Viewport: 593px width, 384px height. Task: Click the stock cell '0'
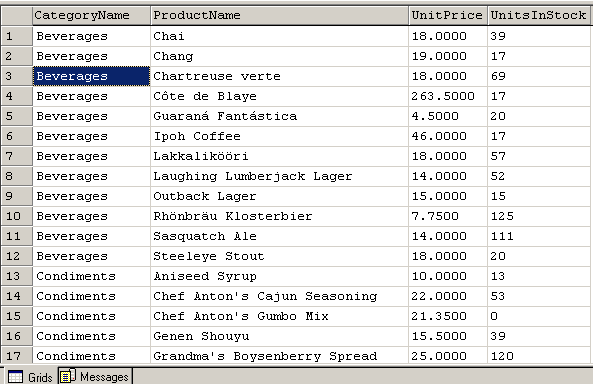(539, 316)
